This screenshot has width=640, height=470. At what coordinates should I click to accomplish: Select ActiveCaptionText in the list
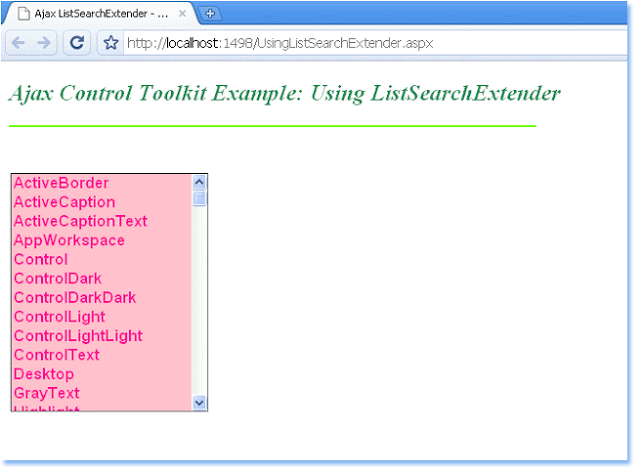click(x=102, y=221)
